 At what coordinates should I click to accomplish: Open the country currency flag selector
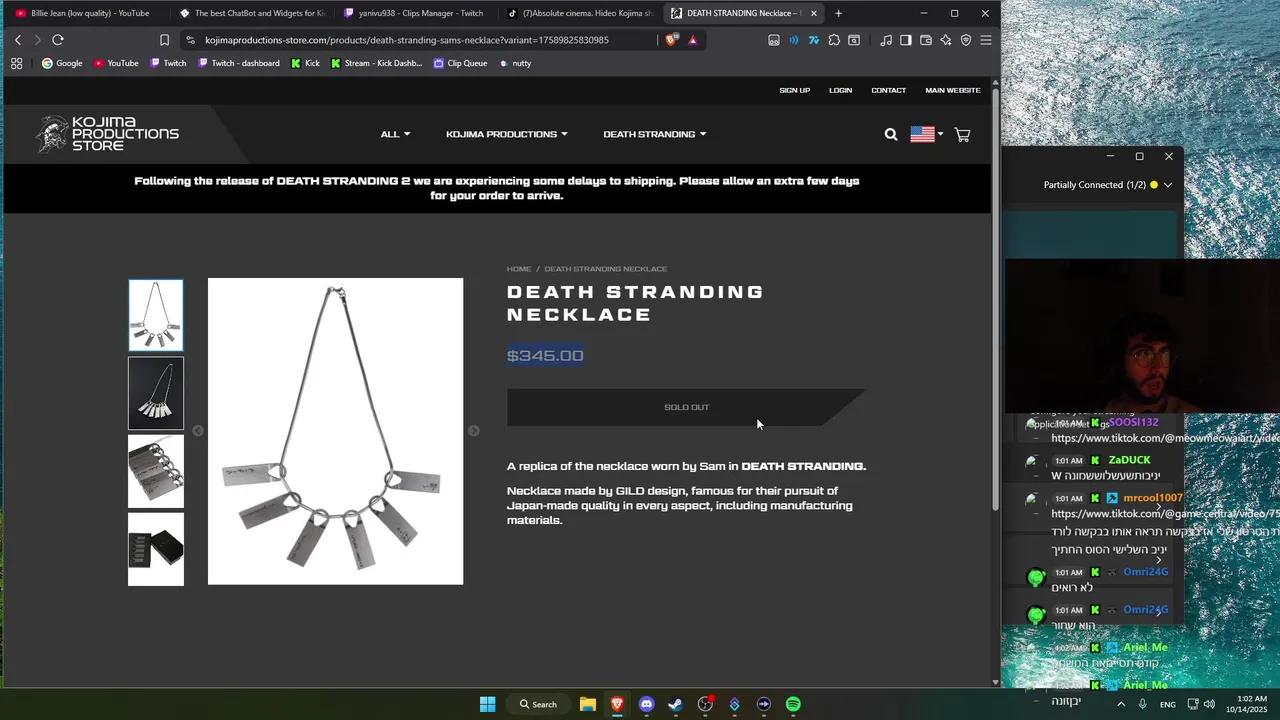pyautogui.click(x=927, y=134)
